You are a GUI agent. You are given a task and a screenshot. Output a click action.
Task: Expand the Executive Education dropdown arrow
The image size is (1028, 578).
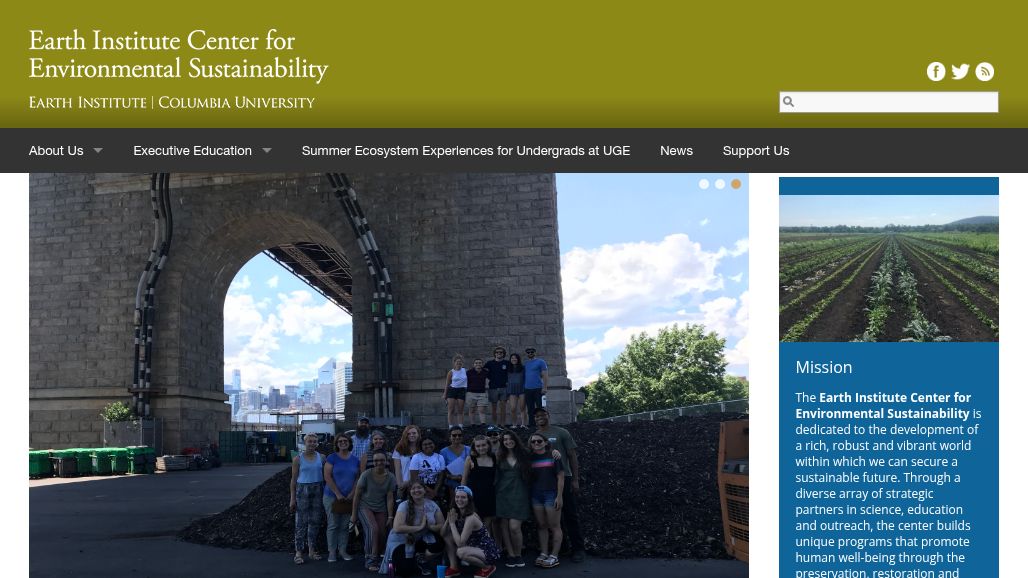click(x=267, y=151)
